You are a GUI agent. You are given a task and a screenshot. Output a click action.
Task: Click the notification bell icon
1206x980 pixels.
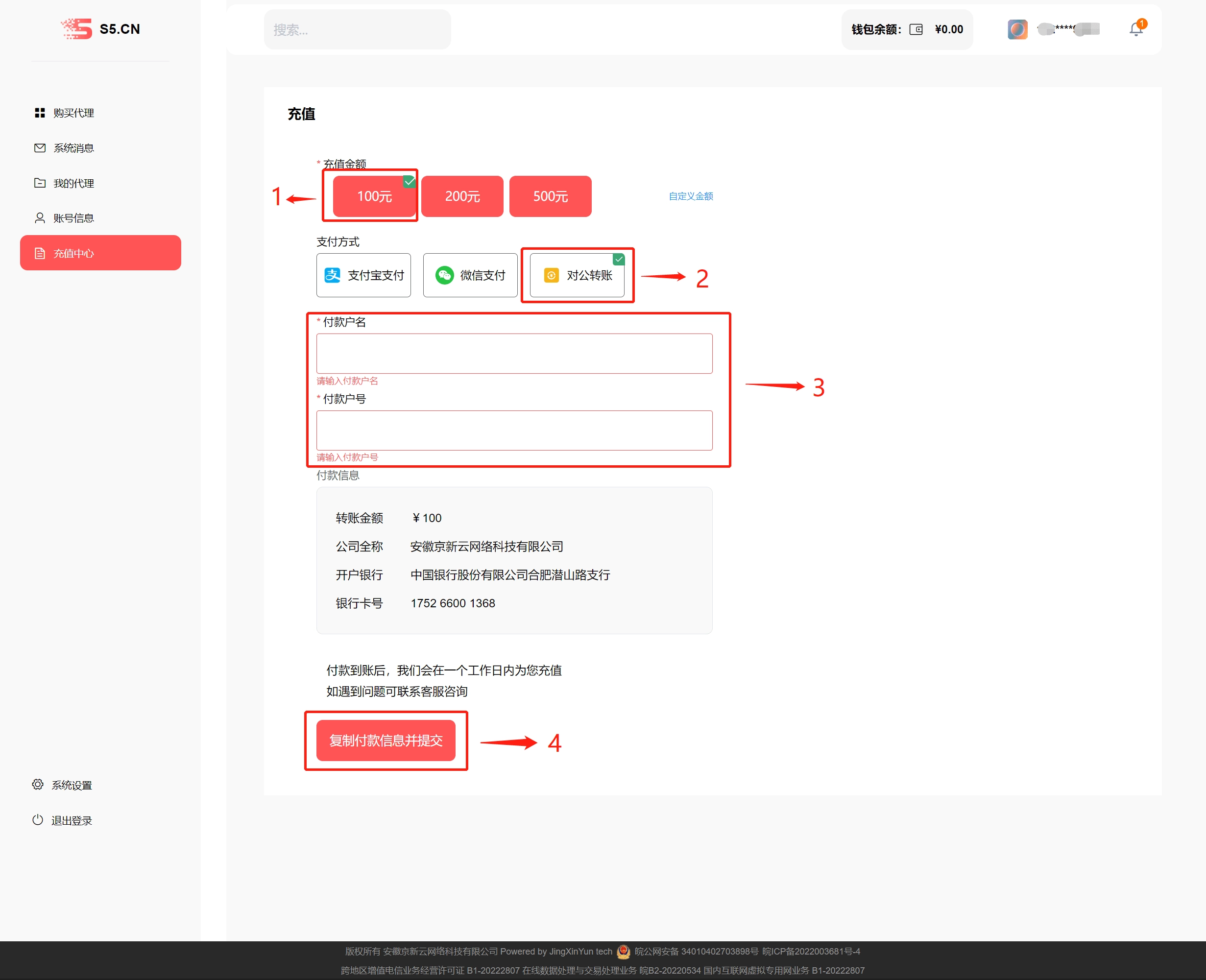coord(1135,29)
